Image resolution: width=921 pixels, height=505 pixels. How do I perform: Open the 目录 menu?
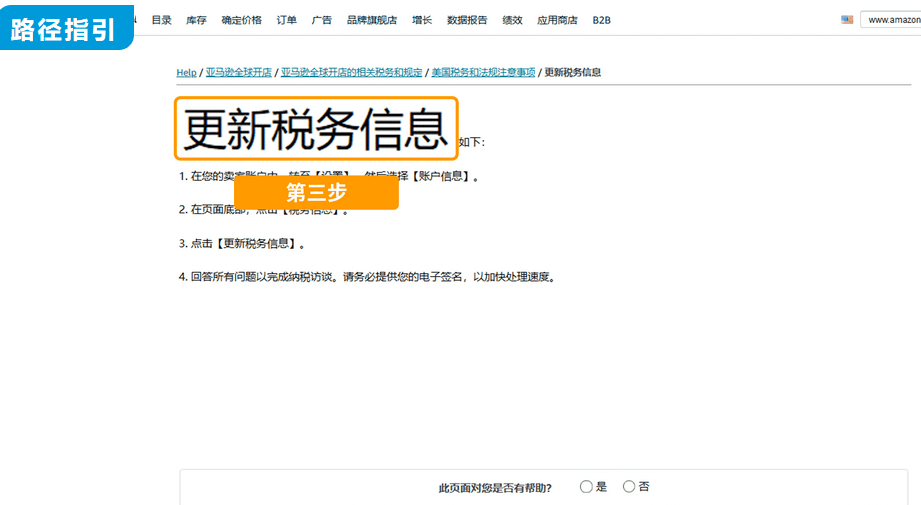[x=161, y=20]
